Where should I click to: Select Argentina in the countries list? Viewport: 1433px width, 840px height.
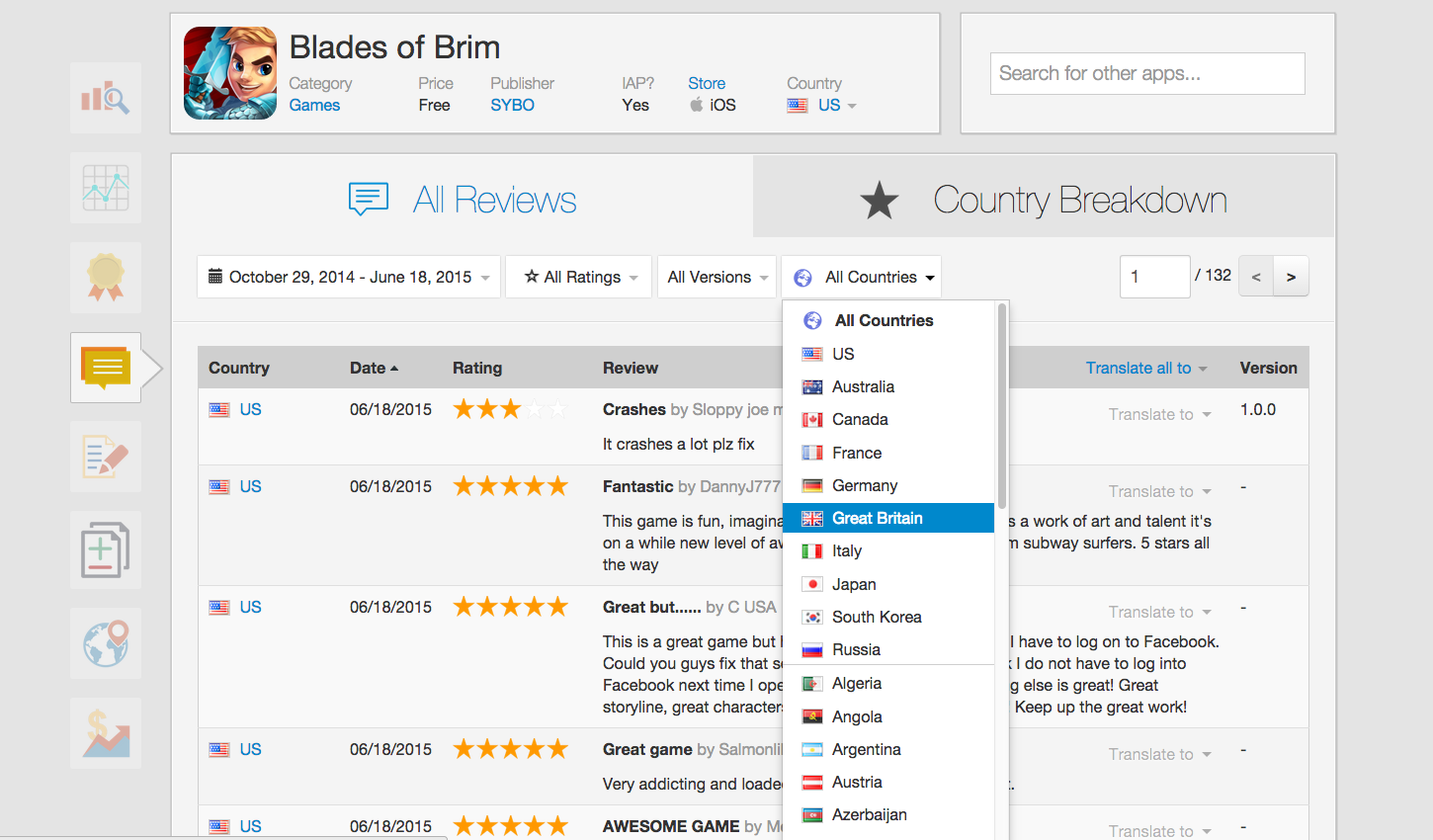coord(888,749)
